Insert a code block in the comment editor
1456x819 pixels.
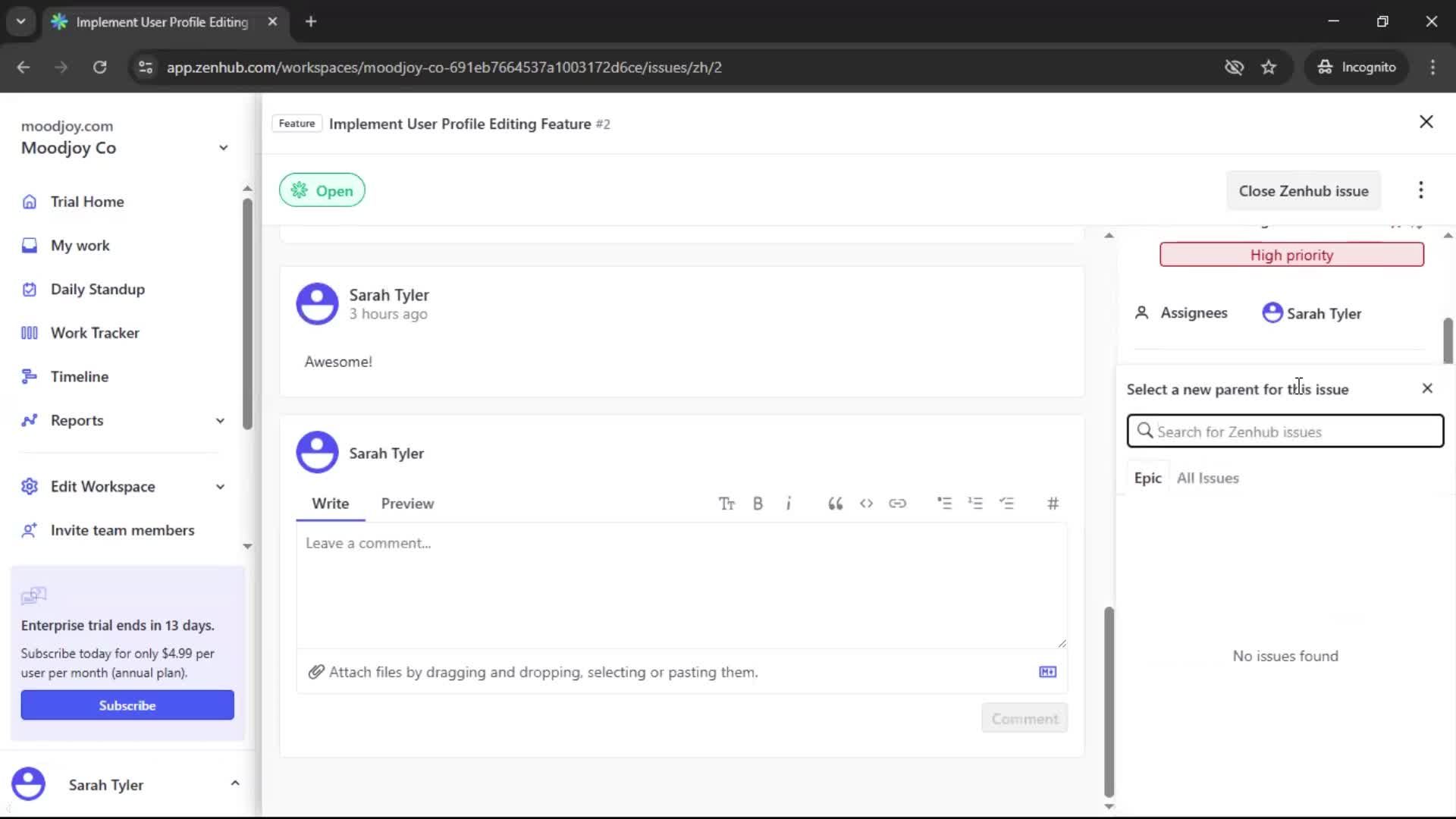pyautogui.click(x=867, y=503)
